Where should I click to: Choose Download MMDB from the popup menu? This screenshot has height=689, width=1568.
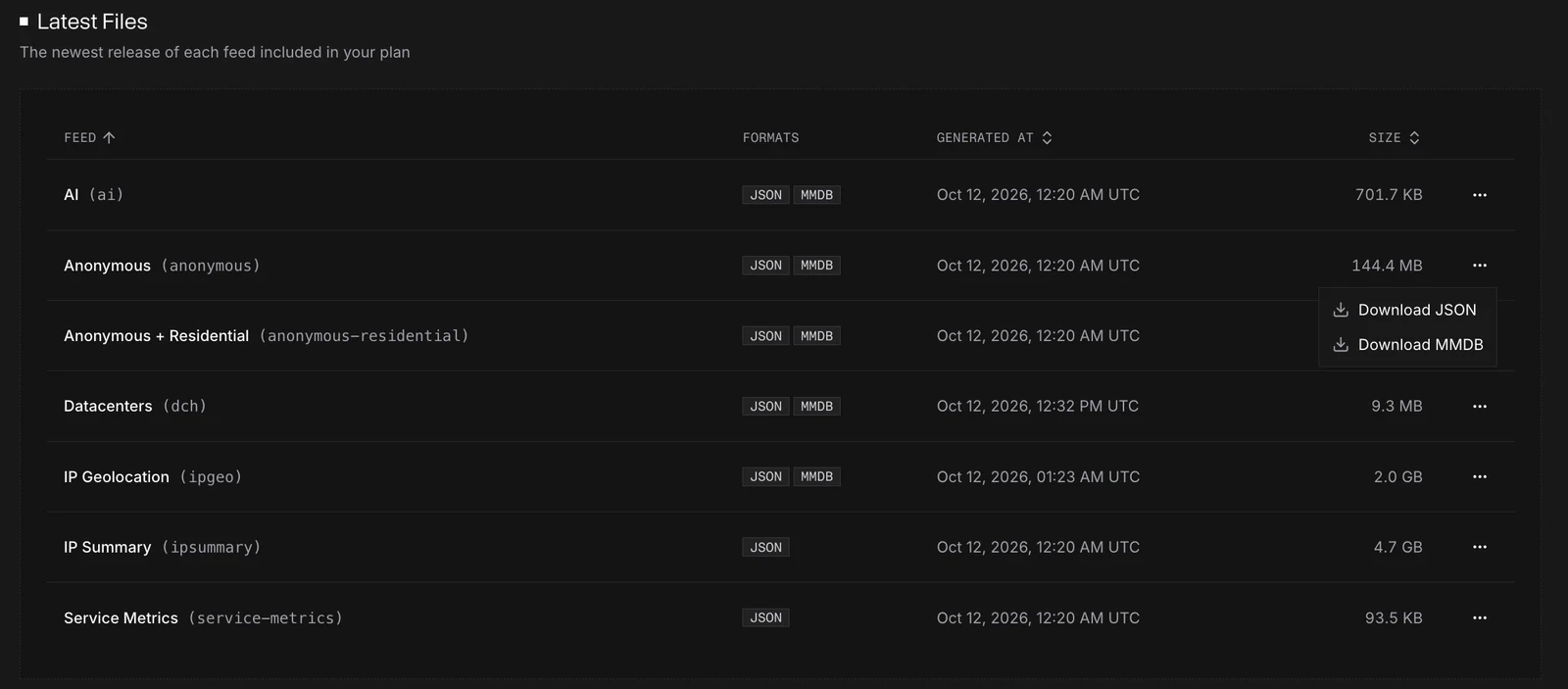coord(1407,345)
